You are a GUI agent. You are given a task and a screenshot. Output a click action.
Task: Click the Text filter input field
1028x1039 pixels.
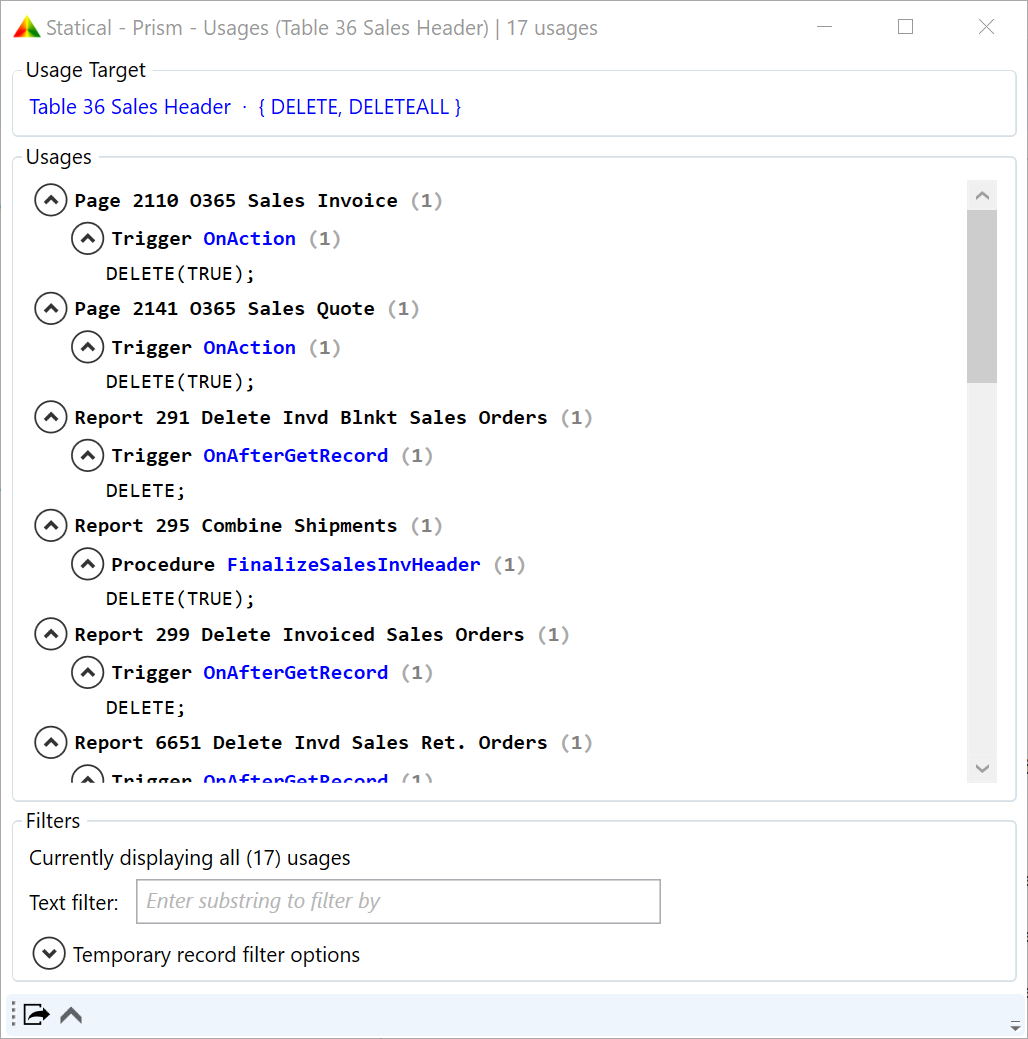tap(398, 901)
